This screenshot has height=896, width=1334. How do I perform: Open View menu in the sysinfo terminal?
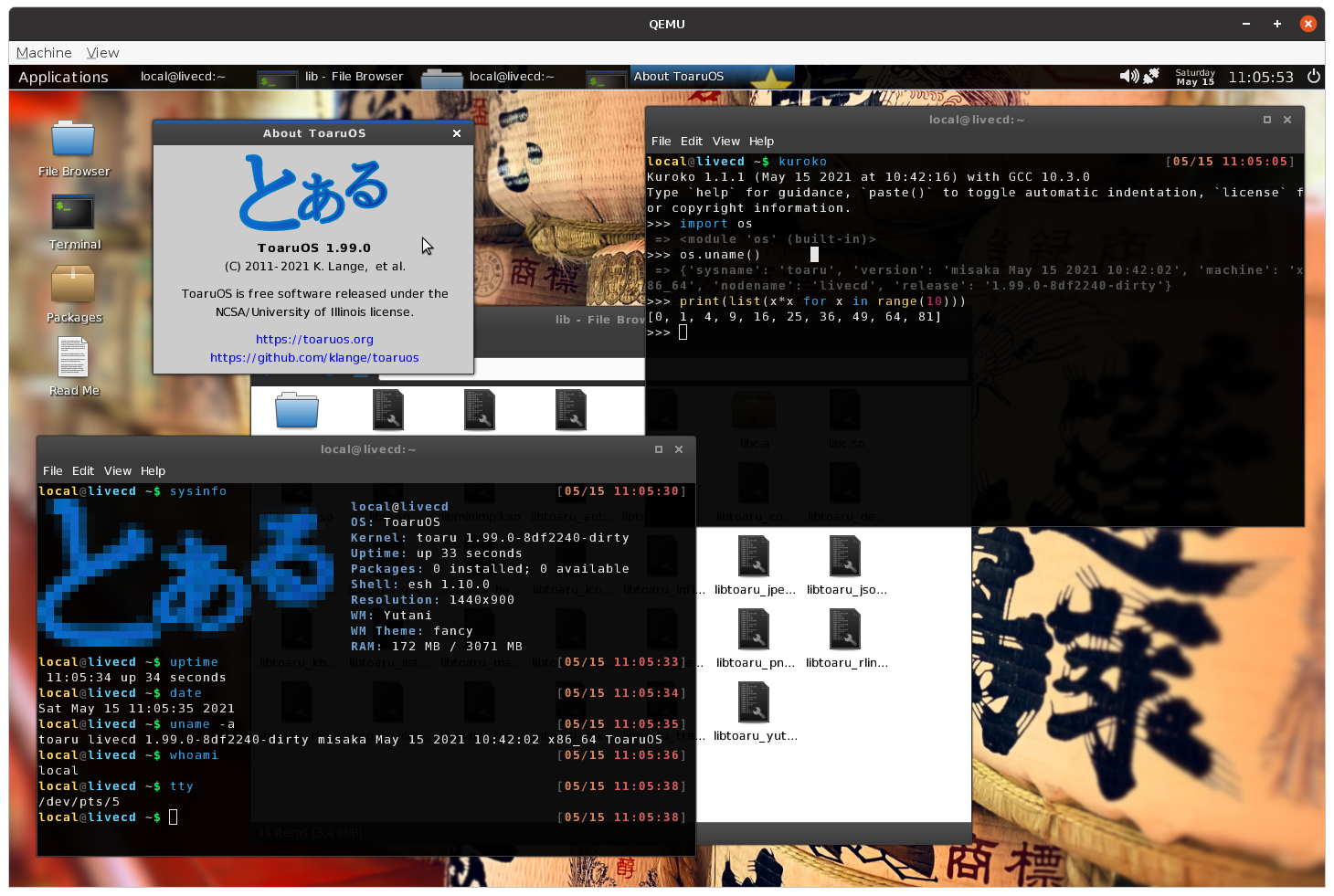118,471
